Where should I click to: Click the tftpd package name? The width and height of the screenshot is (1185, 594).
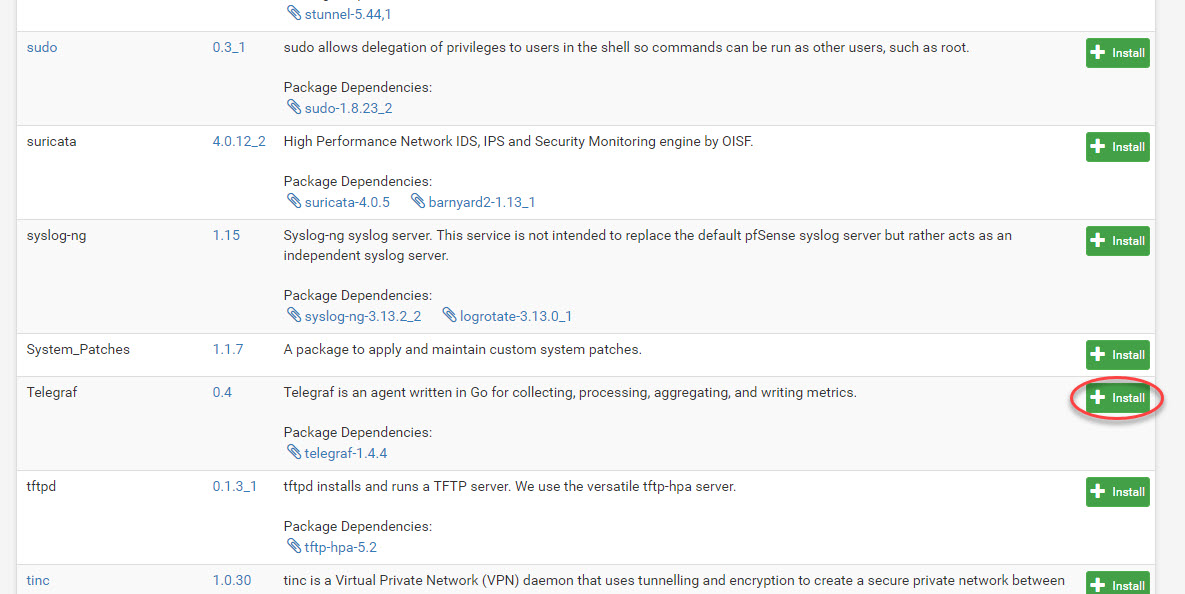pyautogui.click(x=42, y=487)
